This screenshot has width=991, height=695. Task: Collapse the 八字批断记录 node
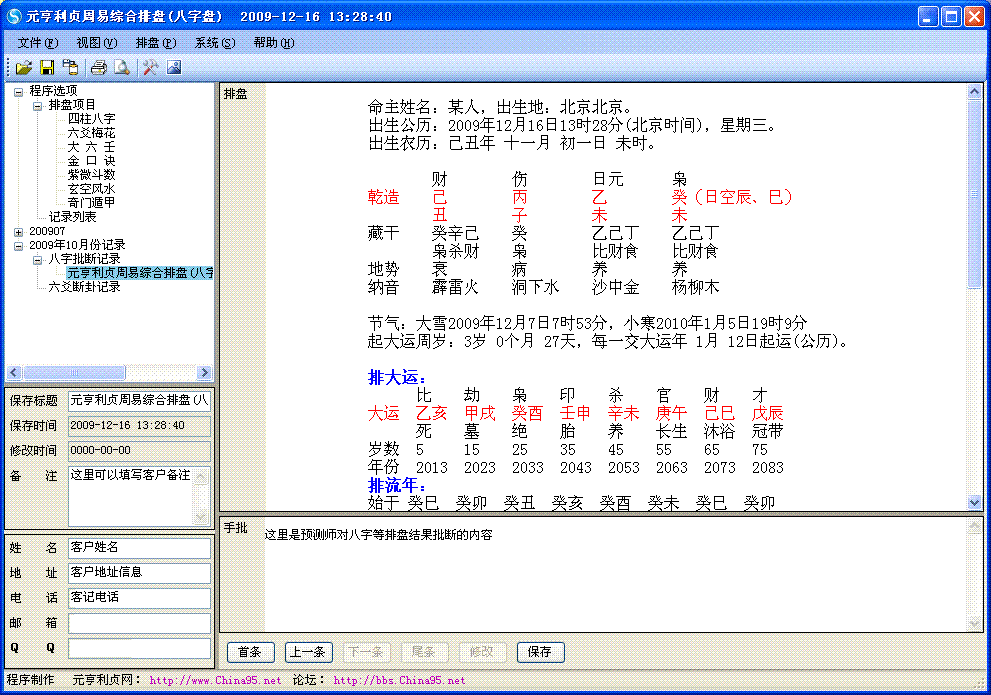coord(37,260)
